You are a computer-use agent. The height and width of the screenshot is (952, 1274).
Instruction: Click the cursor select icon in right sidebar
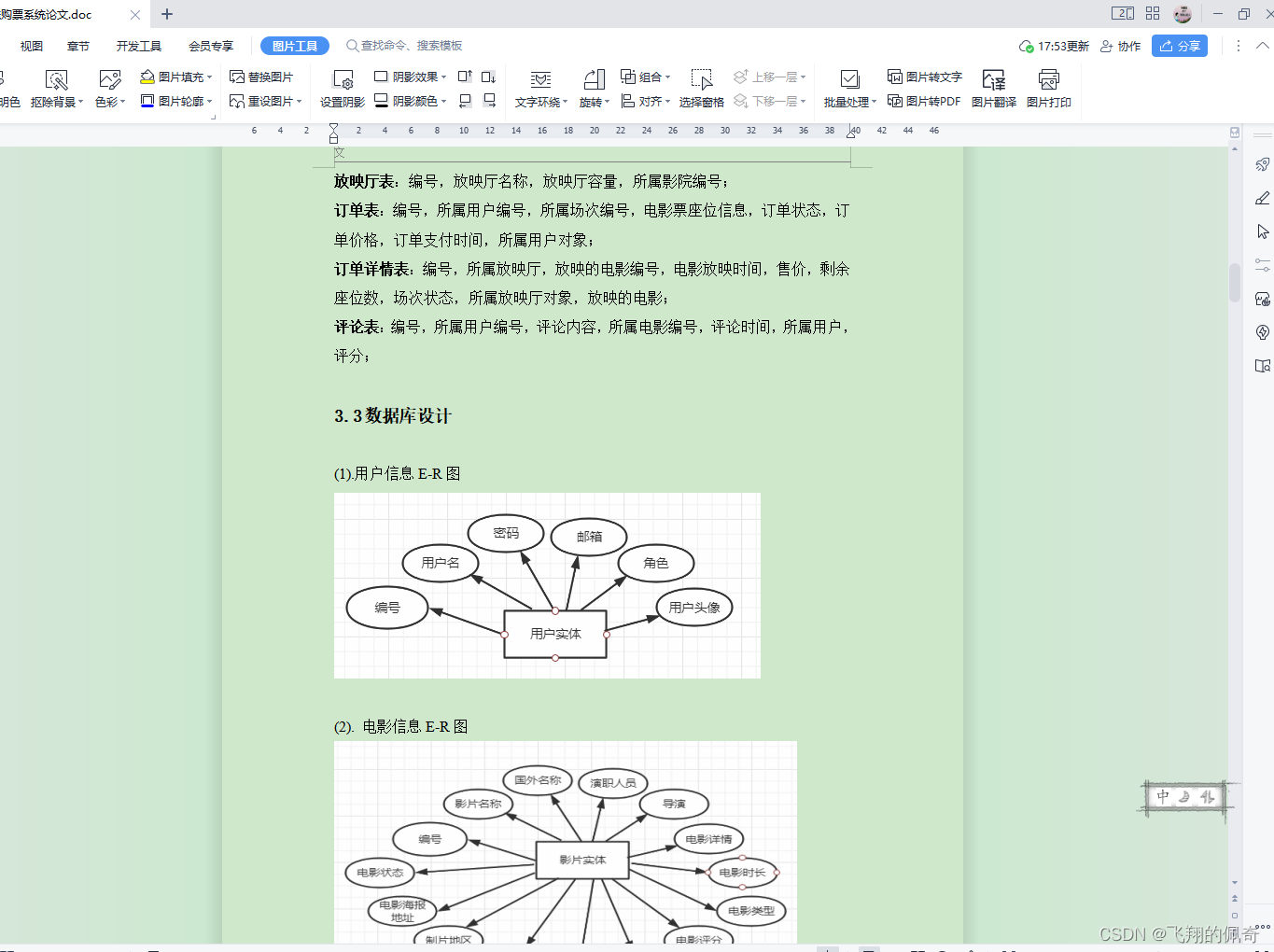(1263, 231)
